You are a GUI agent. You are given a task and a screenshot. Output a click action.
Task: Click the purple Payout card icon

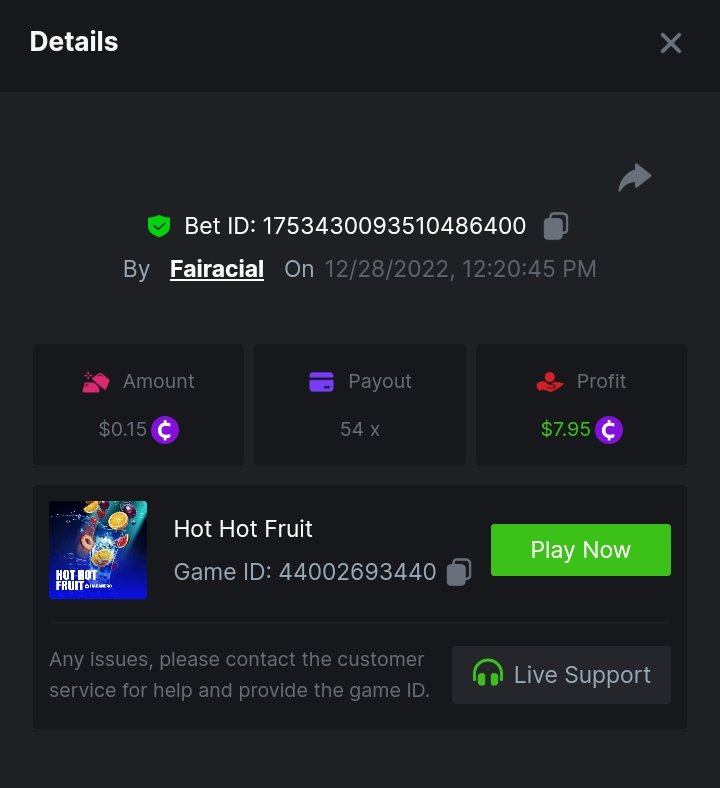click(321, 381)
